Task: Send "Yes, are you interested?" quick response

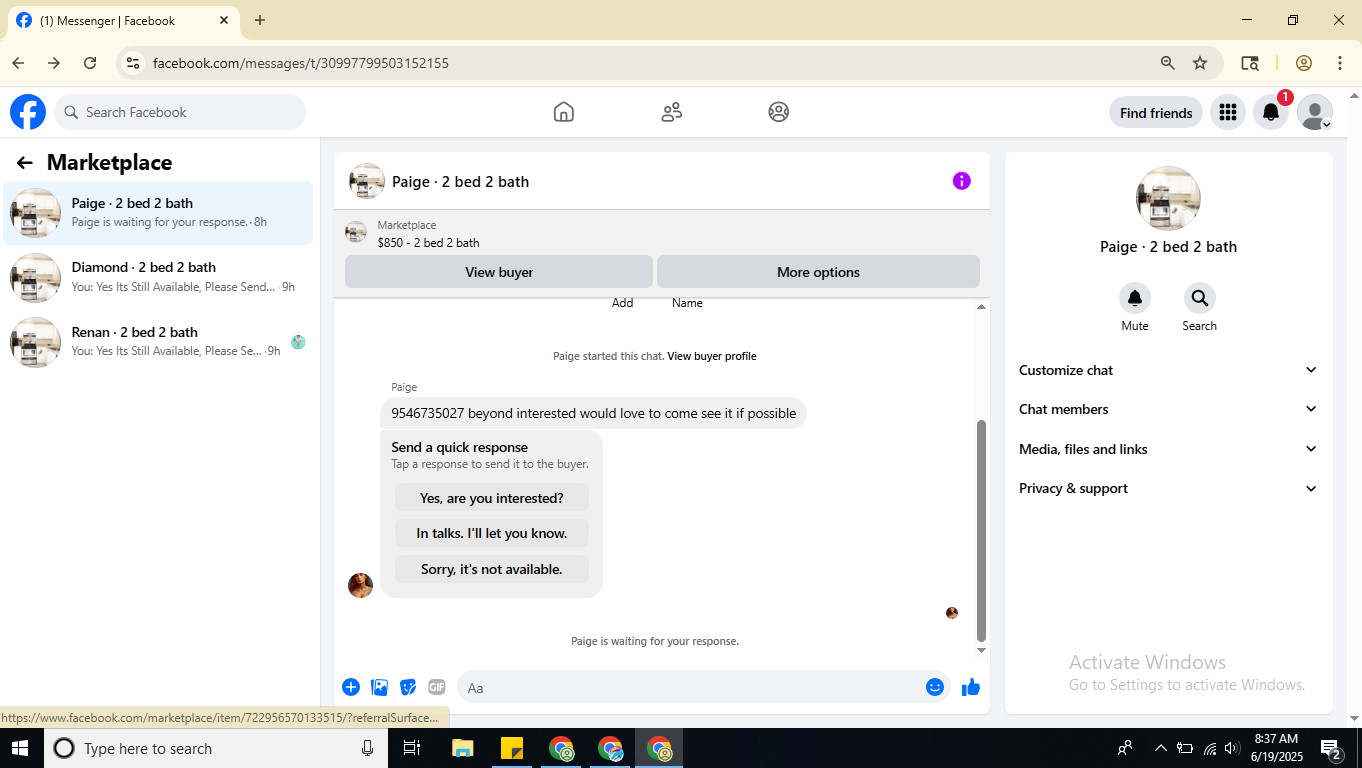Action: click(x=492, y=497)
